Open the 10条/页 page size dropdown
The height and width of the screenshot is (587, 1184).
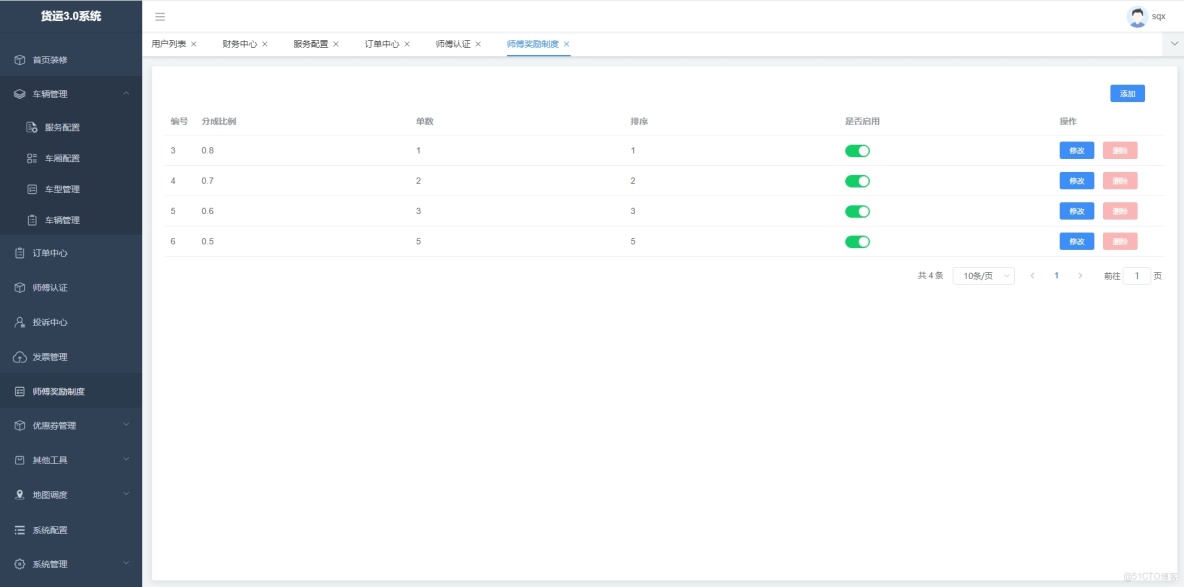pos(982,275)
